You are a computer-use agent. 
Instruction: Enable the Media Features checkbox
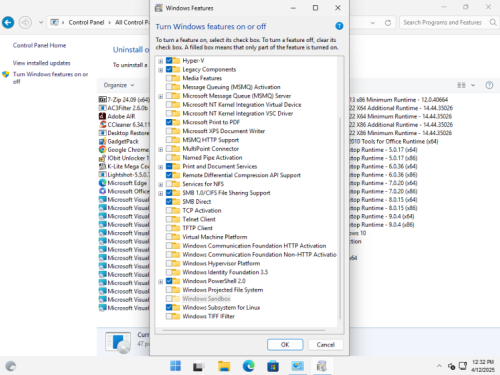(169, 78)
